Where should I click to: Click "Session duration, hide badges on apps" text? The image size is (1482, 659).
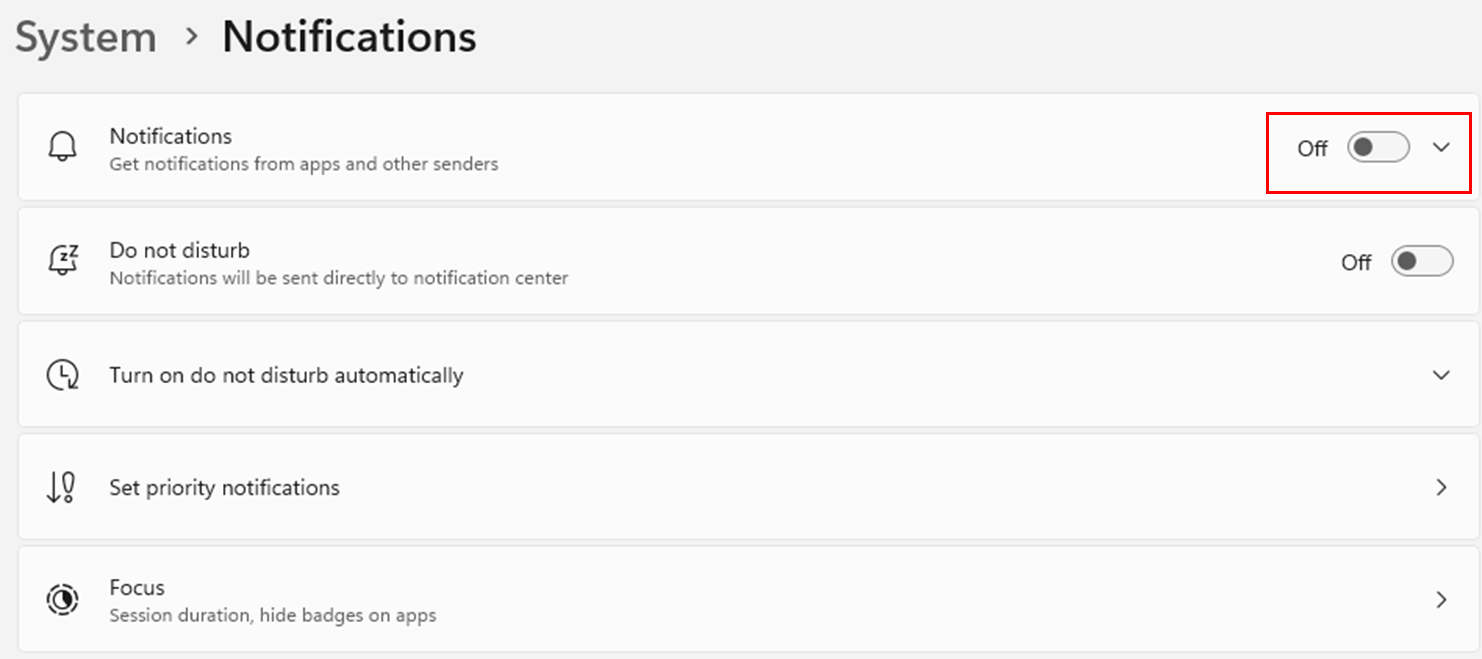click(272, 615)
